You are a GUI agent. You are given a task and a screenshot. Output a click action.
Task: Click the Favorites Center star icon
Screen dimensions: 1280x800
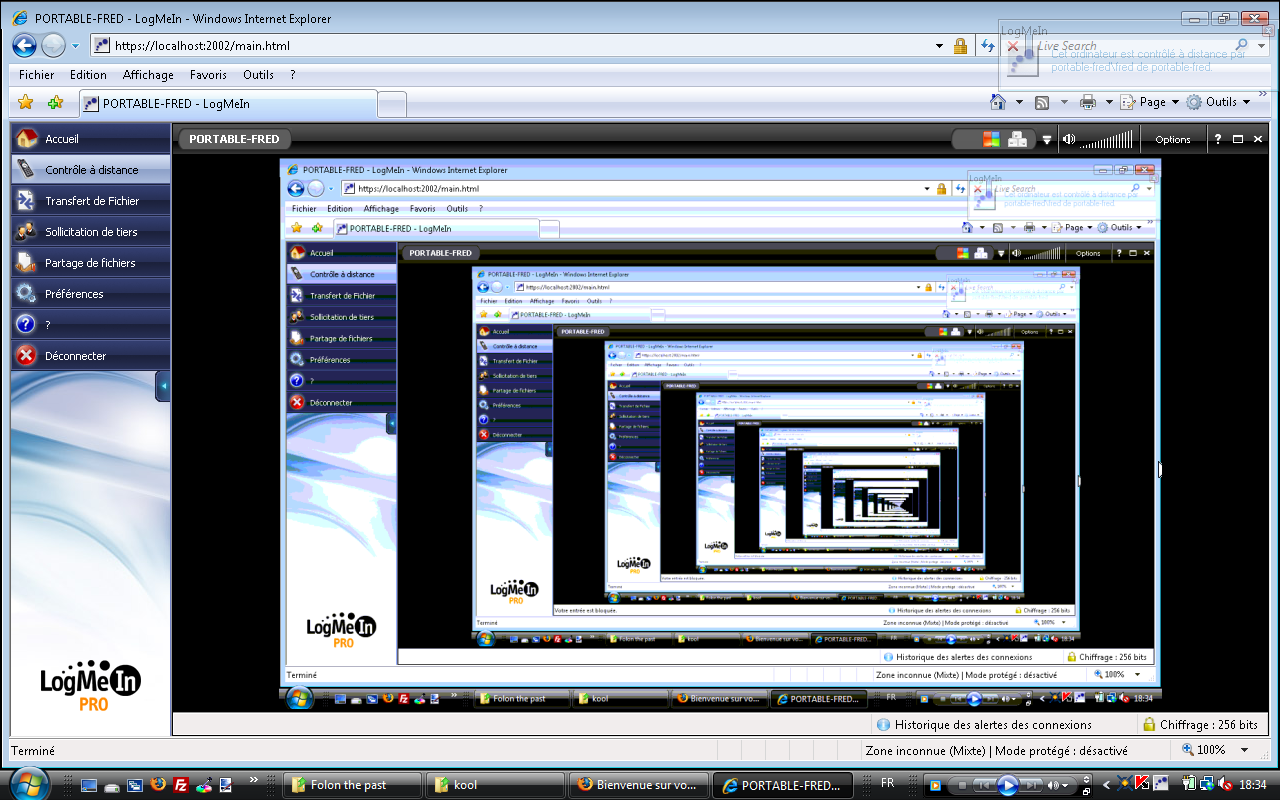[x=26, y=102]
